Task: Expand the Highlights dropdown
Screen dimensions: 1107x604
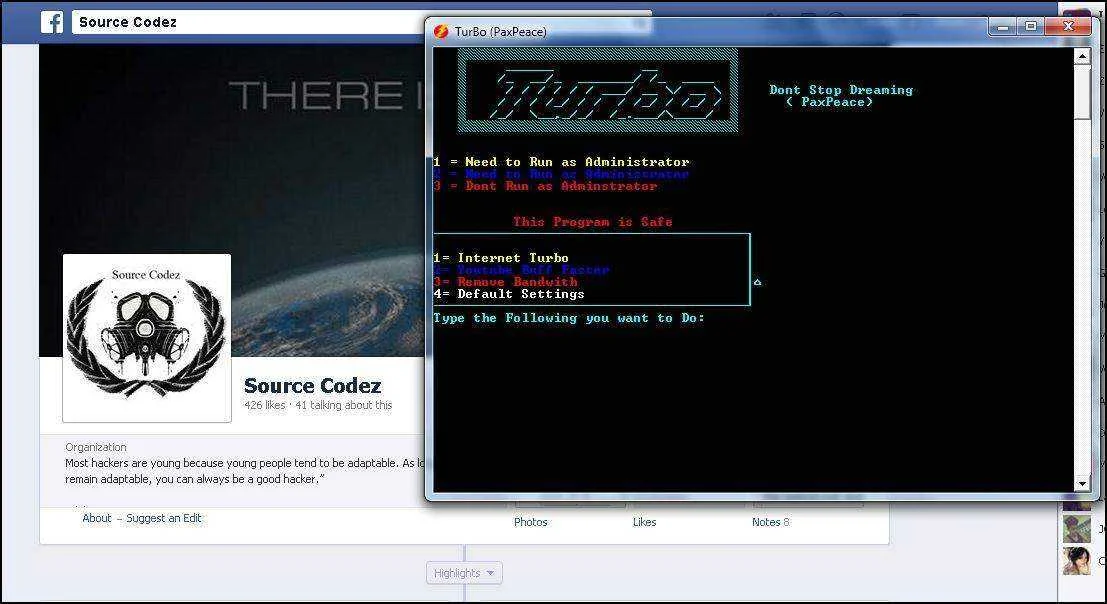Action: (x=465, y=573)
